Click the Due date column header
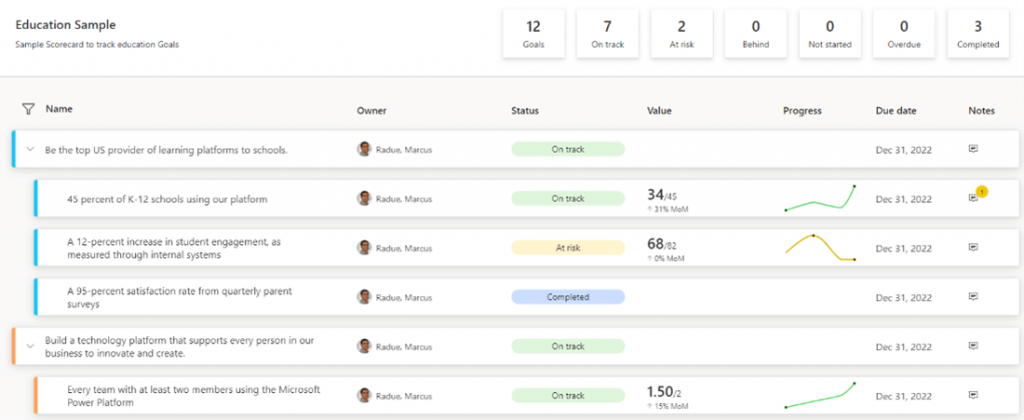The image size is (1024, 420). coord(896,110)
